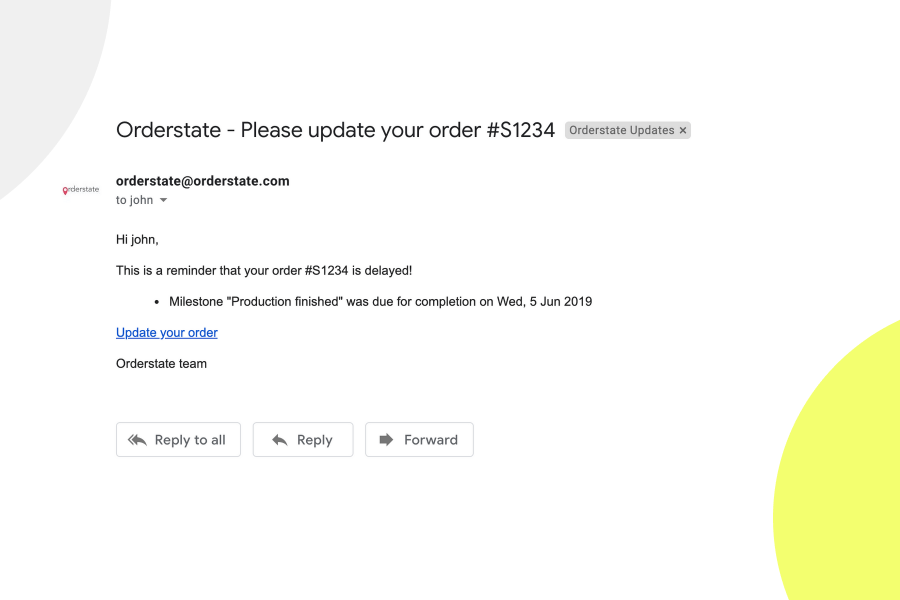Open the "Update your order" link
Viewport: 900px width, 600px height.
[x=167, y=333]
